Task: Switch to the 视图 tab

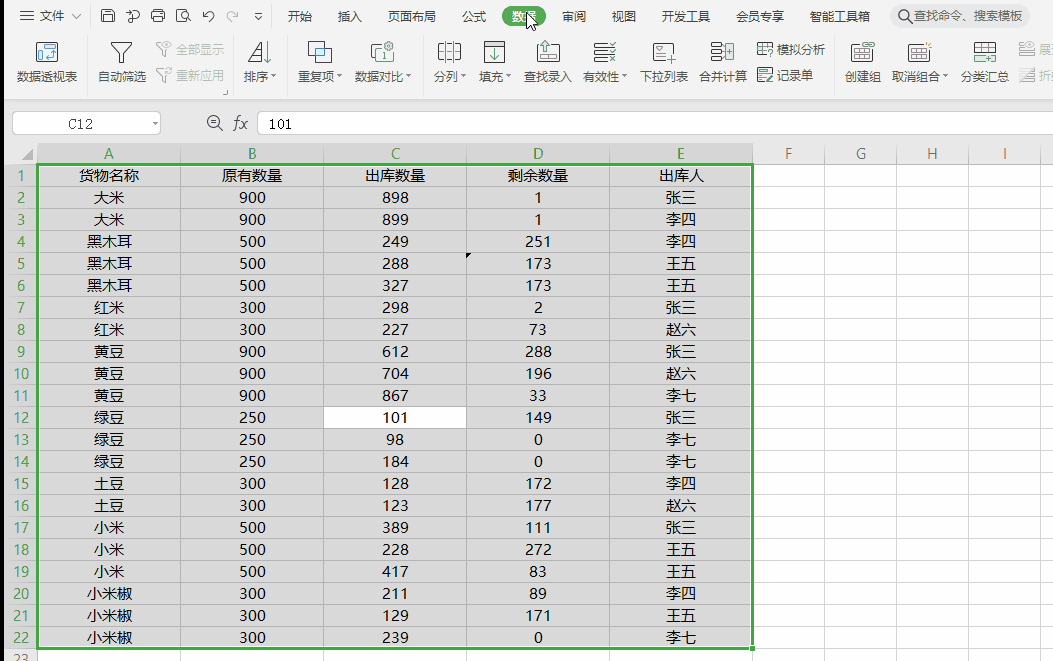Action: click(x=623, y=16)
